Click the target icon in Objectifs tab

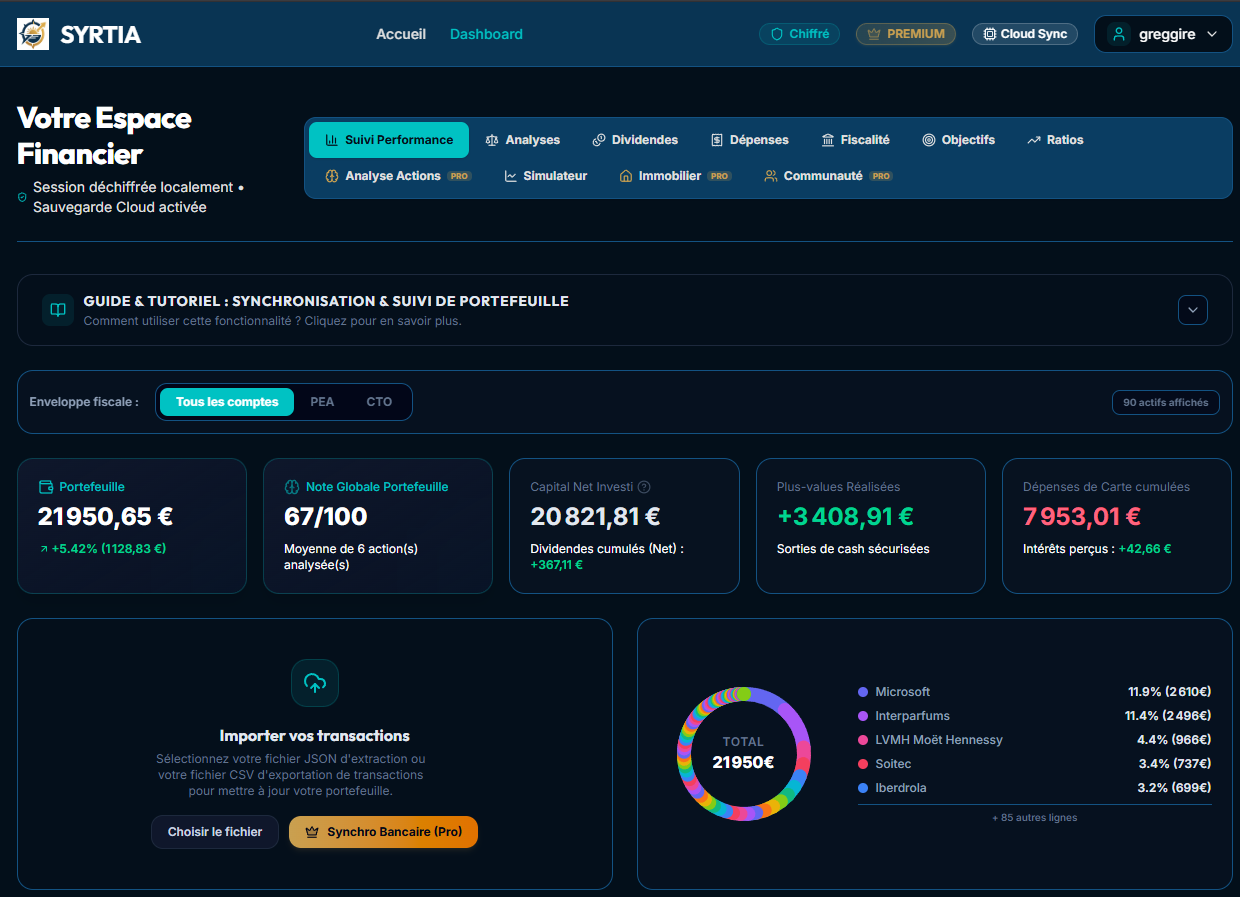pyautogui.click(x=929, y=140)
